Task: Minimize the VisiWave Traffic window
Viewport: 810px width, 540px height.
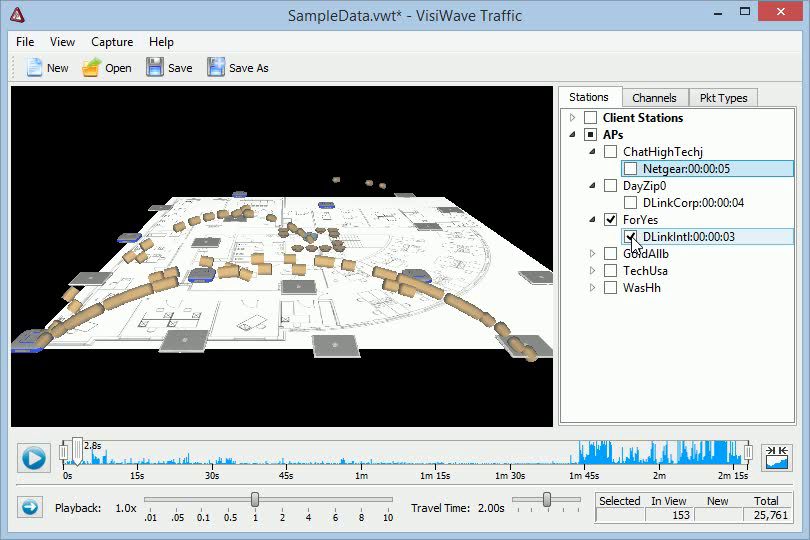Action: (x=718, y=12)
